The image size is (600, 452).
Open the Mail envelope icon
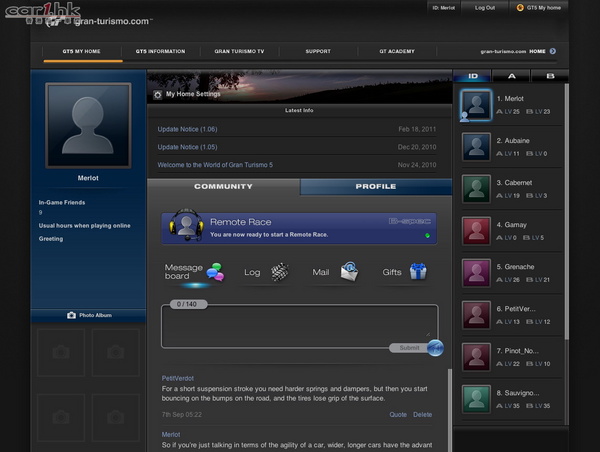click(x=349, y=272)
